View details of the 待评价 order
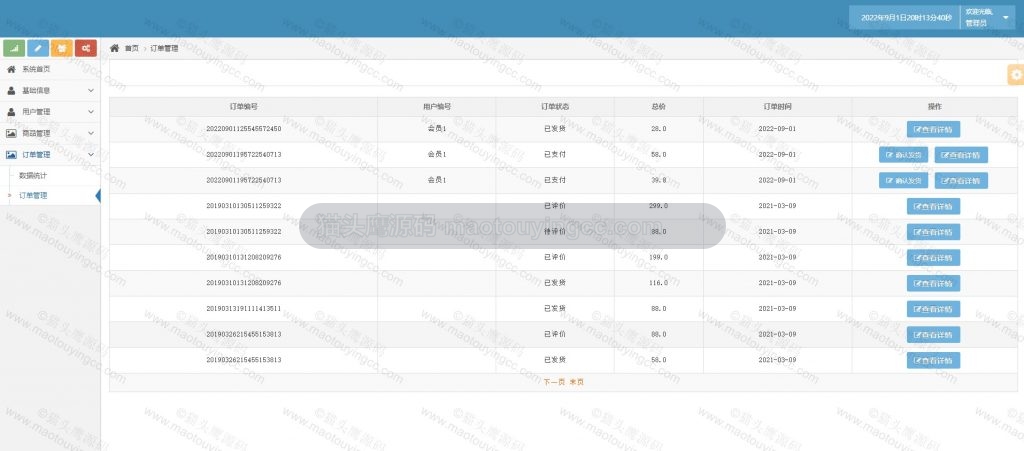This screenshot has width=1024, height=451. click(x=933, y=232)
